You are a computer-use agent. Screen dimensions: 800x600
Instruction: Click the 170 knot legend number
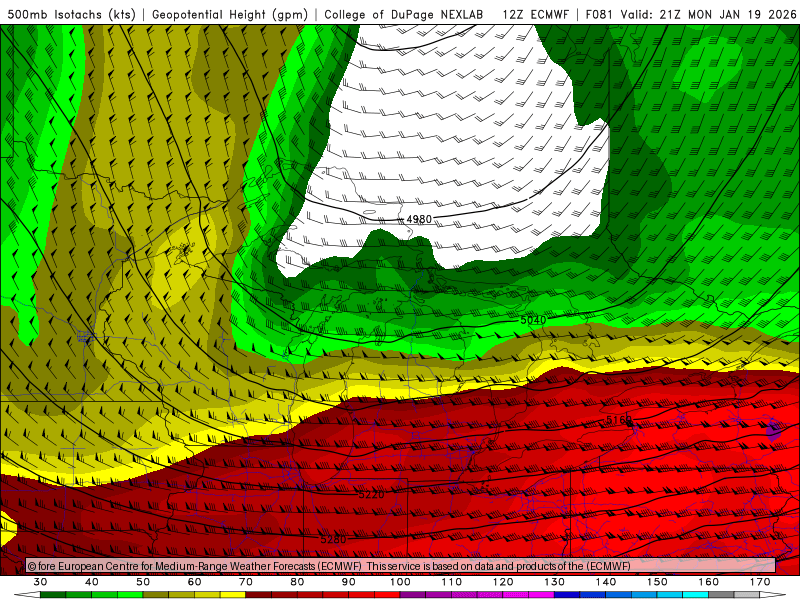(760, 582)
